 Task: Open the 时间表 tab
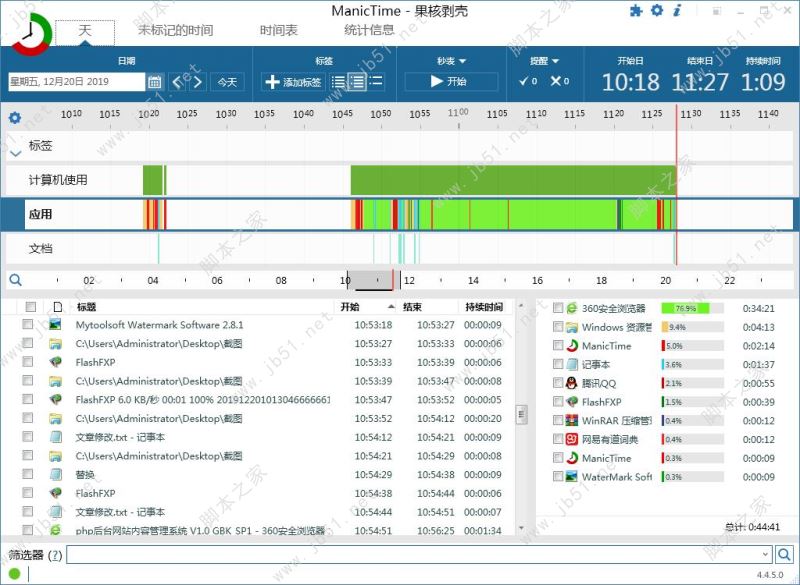(x=279, y=31)
